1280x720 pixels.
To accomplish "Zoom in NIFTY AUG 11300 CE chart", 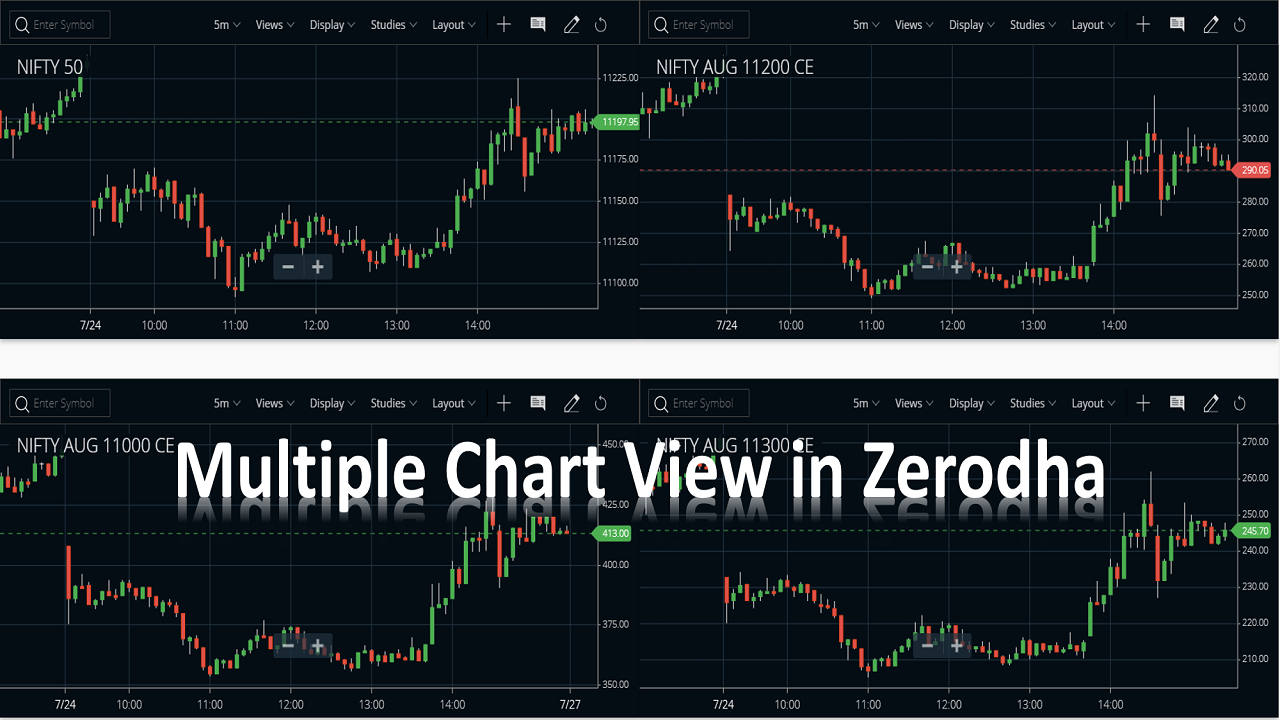I will point(956,645).
